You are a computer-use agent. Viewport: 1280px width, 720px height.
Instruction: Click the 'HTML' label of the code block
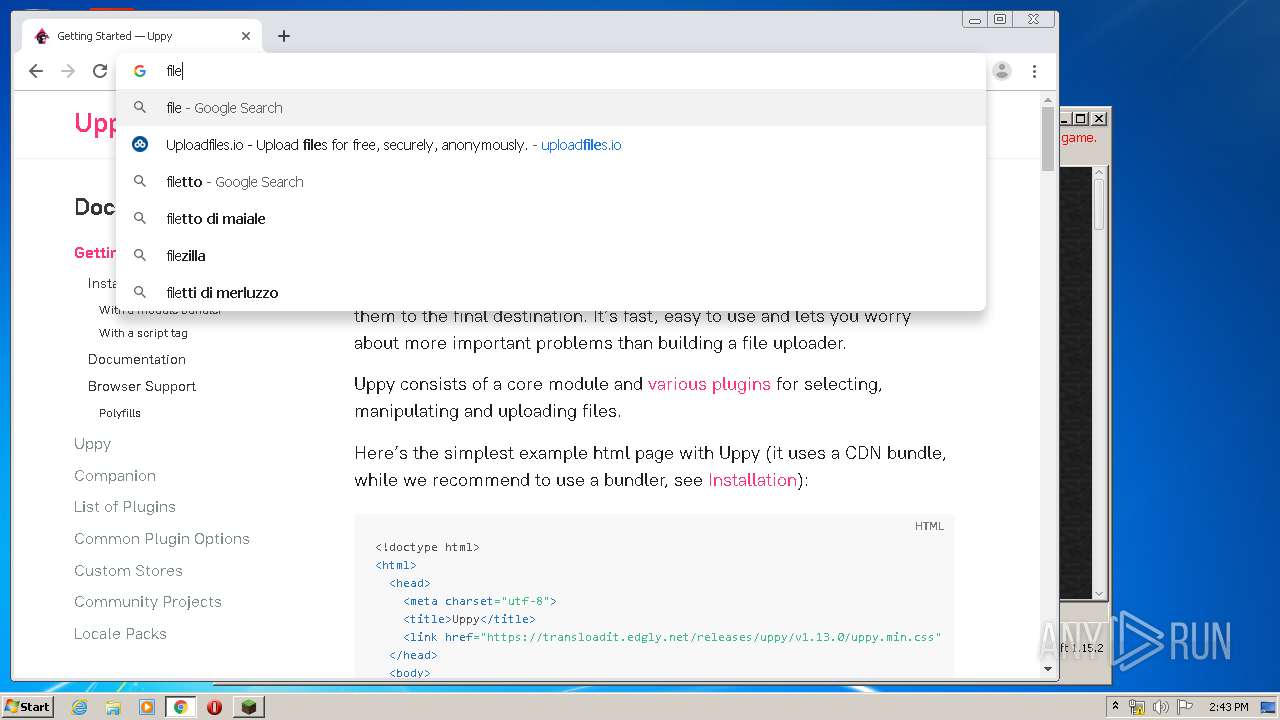point(929,526)
